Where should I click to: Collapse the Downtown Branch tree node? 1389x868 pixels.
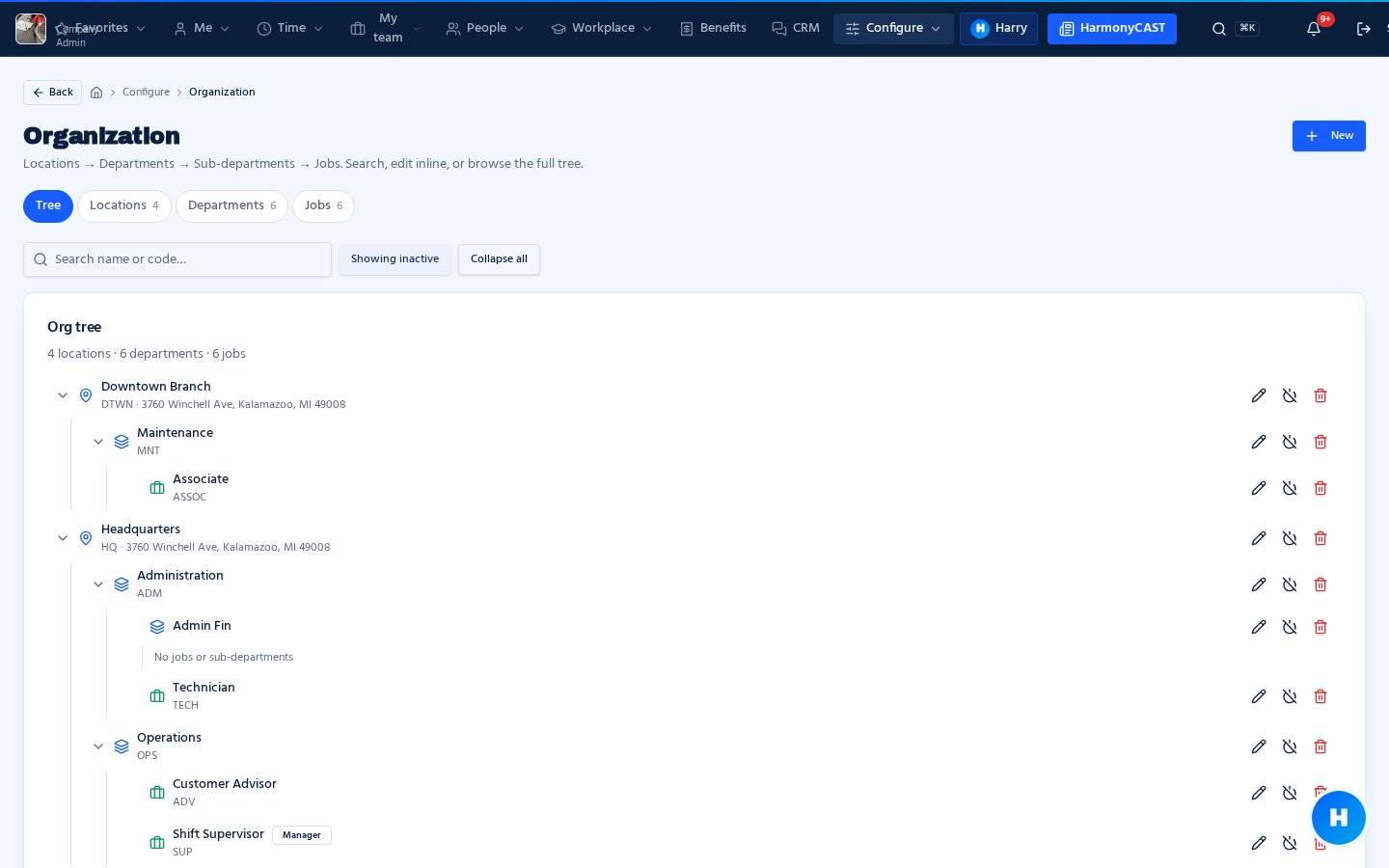pyautogui.click(x=63, y=395)
